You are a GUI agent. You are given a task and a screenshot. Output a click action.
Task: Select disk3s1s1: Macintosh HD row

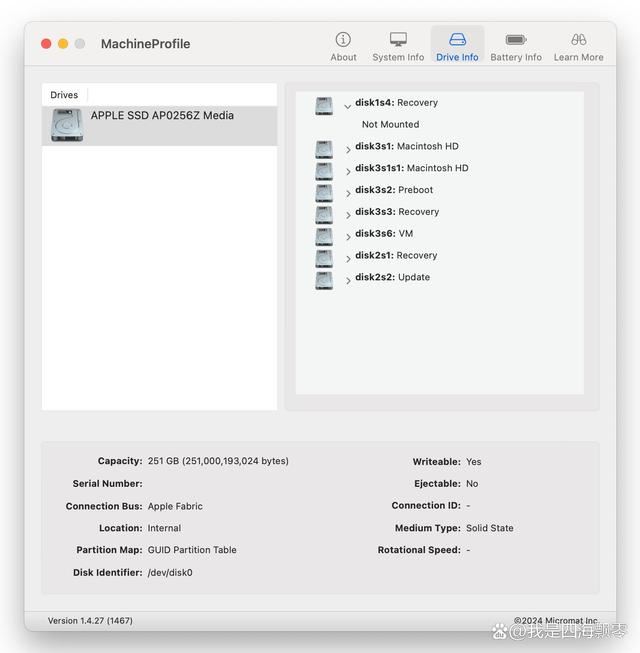412,168
